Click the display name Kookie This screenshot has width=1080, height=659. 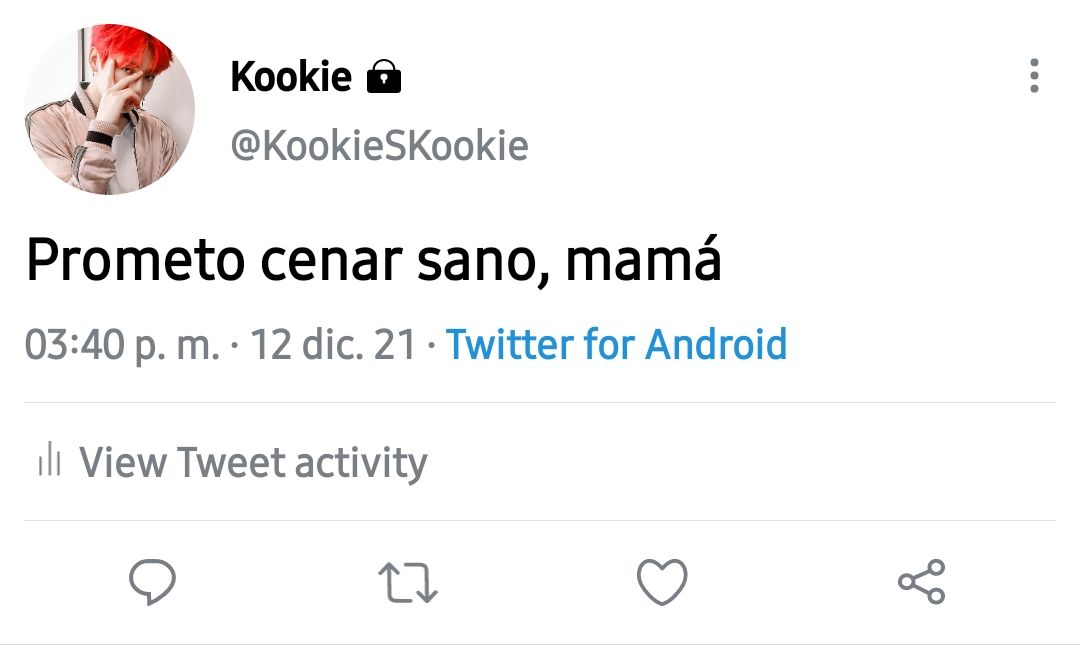(x=291, y=76)
